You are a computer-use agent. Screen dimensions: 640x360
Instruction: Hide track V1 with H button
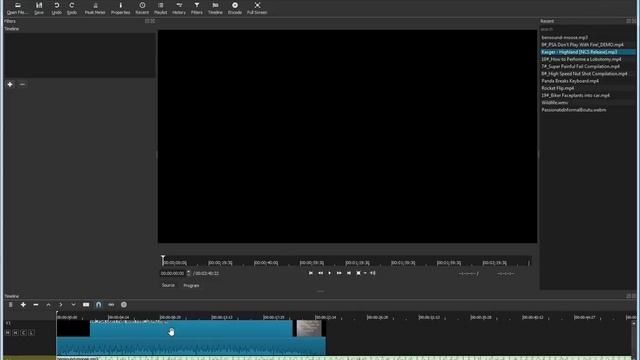point(16,333)
